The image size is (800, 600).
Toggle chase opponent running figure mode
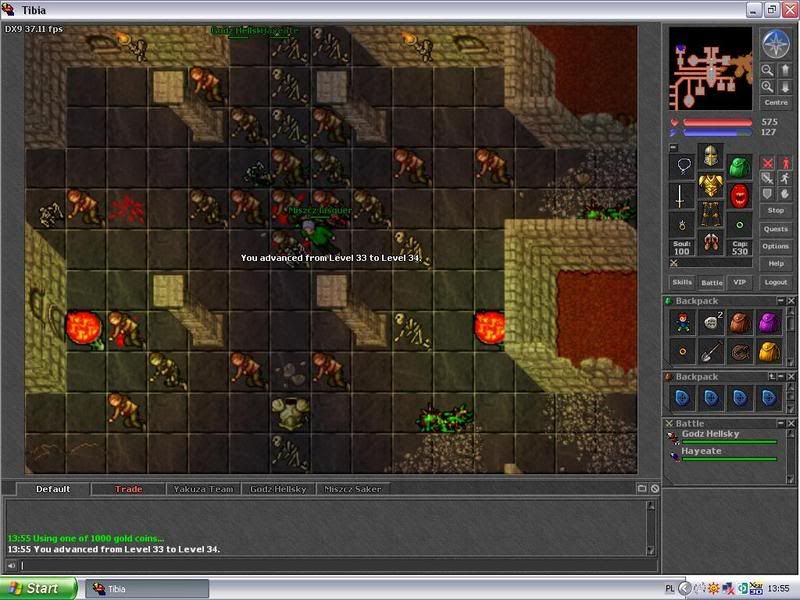tap(785, 178)
